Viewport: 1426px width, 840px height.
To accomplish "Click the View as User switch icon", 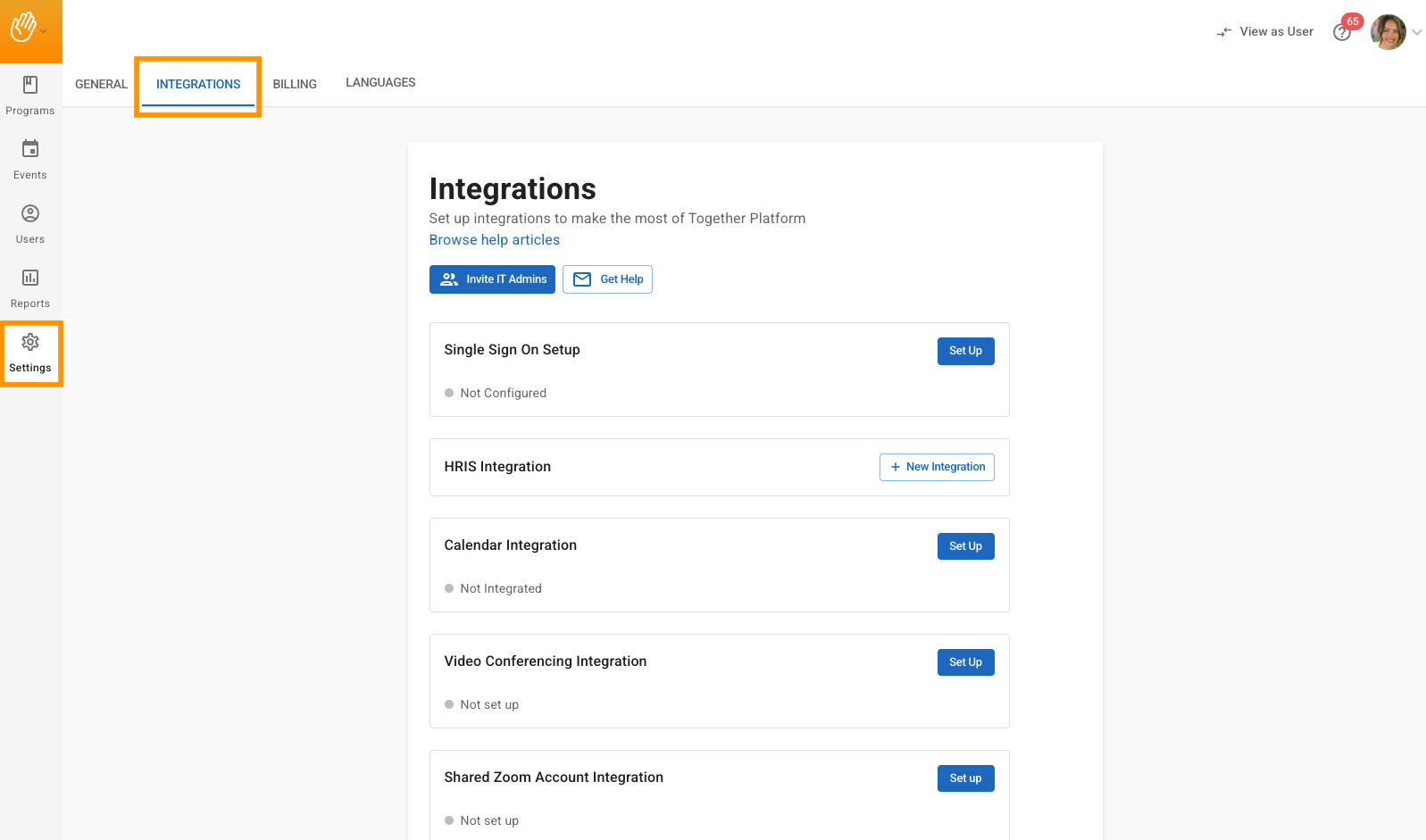I will pos(1224,32).
